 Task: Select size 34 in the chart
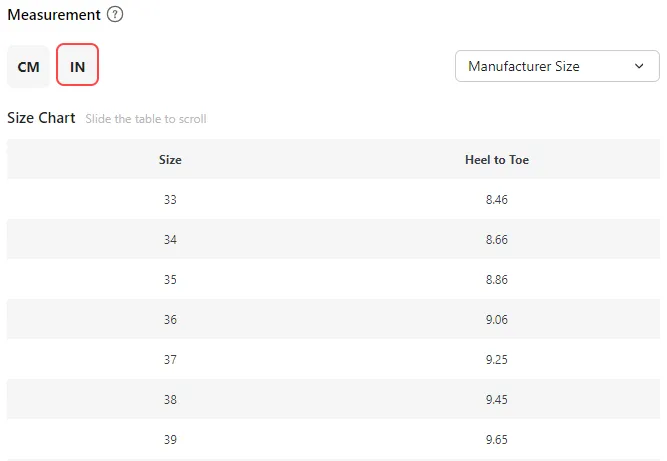170,239
